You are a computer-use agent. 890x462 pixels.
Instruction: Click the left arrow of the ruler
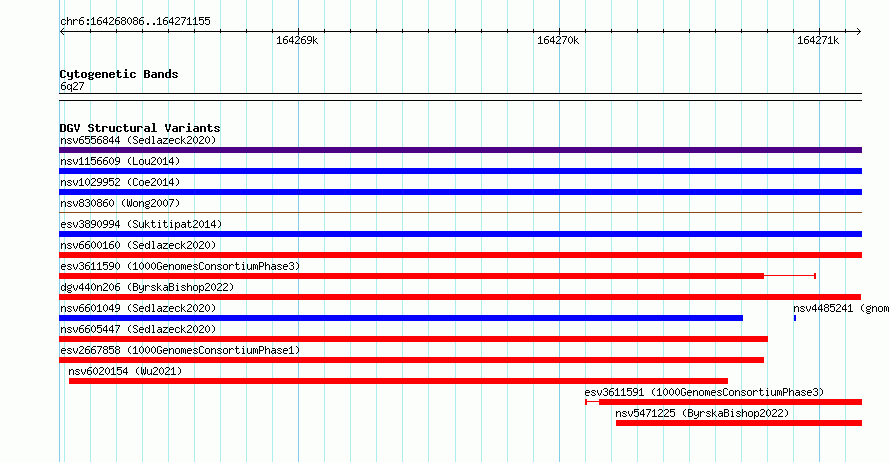pos(62,31)
